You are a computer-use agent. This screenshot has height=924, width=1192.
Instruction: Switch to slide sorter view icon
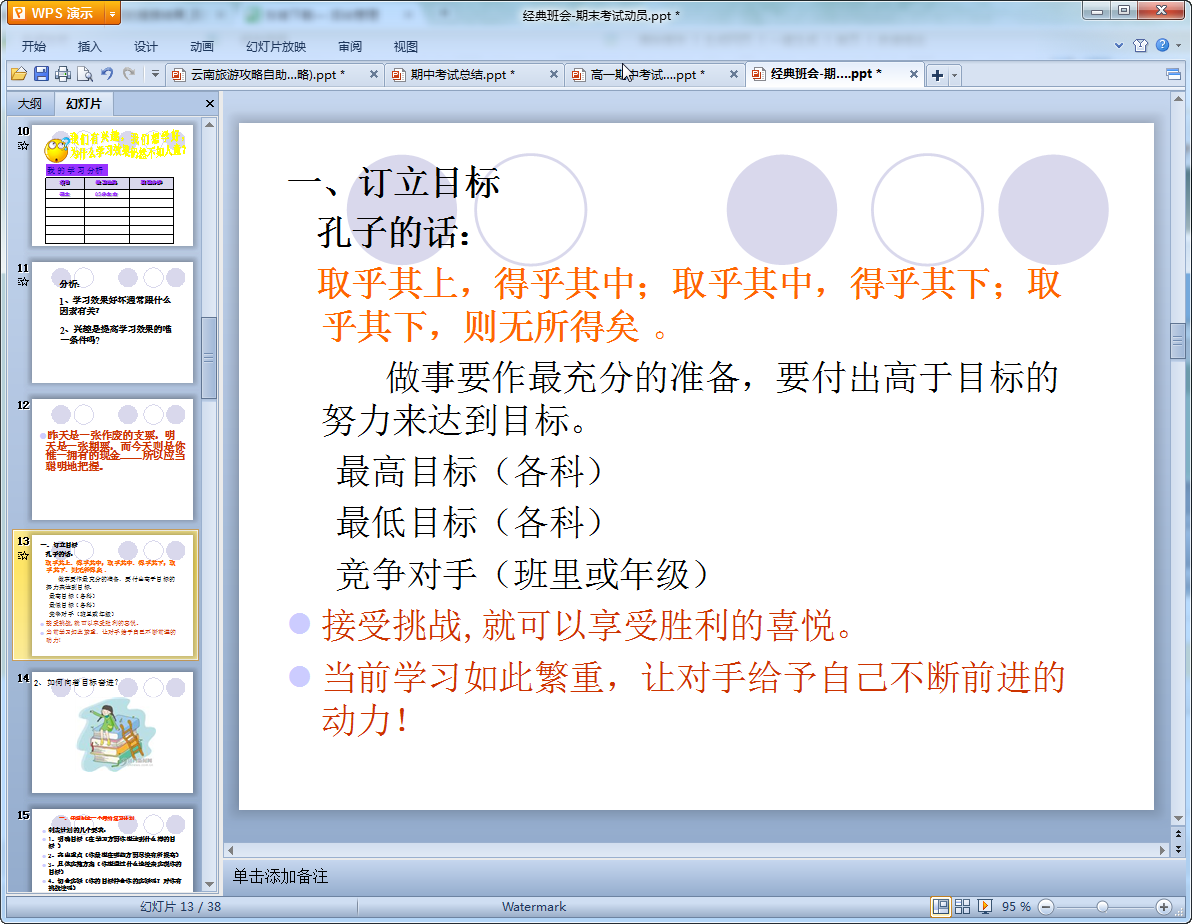962,907
